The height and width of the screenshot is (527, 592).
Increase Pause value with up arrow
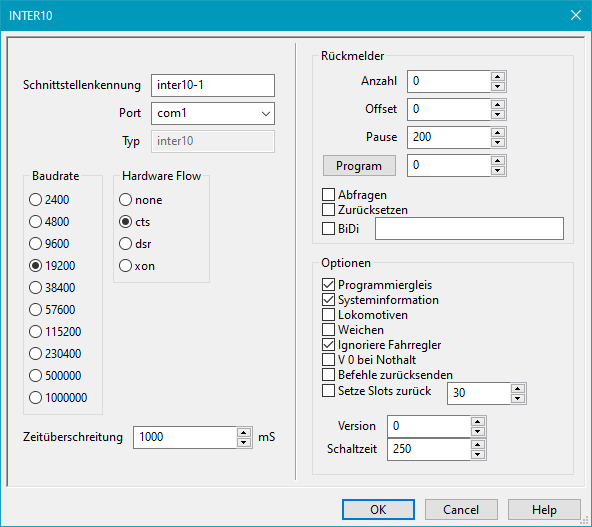pos(498,133)
